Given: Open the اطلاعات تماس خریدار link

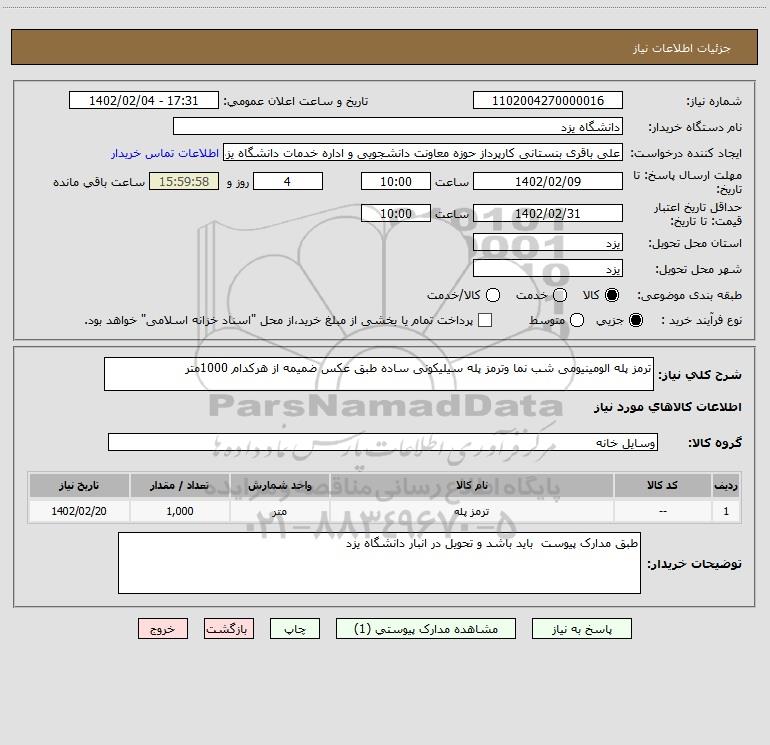Looking at the screenshot, I should click(x=165, y=153).
